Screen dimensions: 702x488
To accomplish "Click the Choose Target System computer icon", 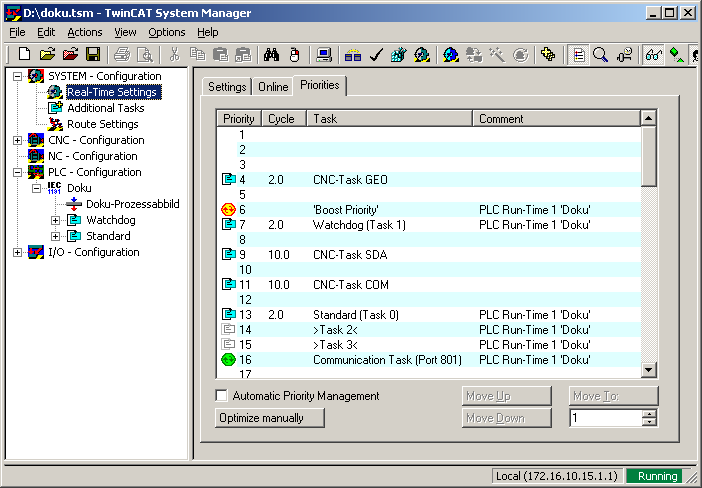I will (x=324, y=55).
